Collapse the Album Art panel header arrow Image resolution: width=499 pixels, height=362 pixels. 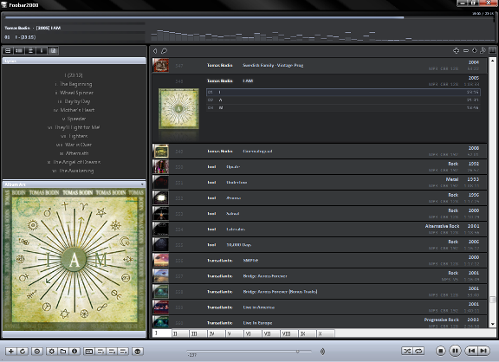pyautogui.click(x=142, y=184)
